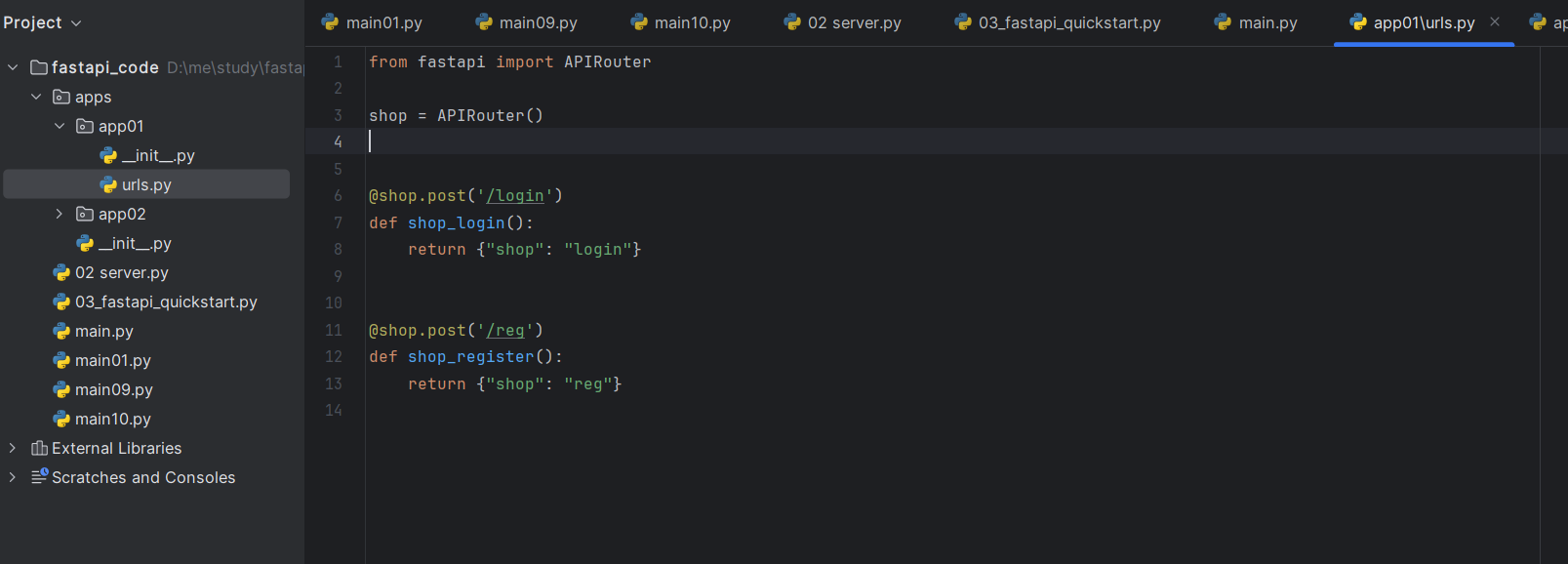Expand the app02 folder
The width and height of the screenshot is (1568, 564).
(60, 214)
